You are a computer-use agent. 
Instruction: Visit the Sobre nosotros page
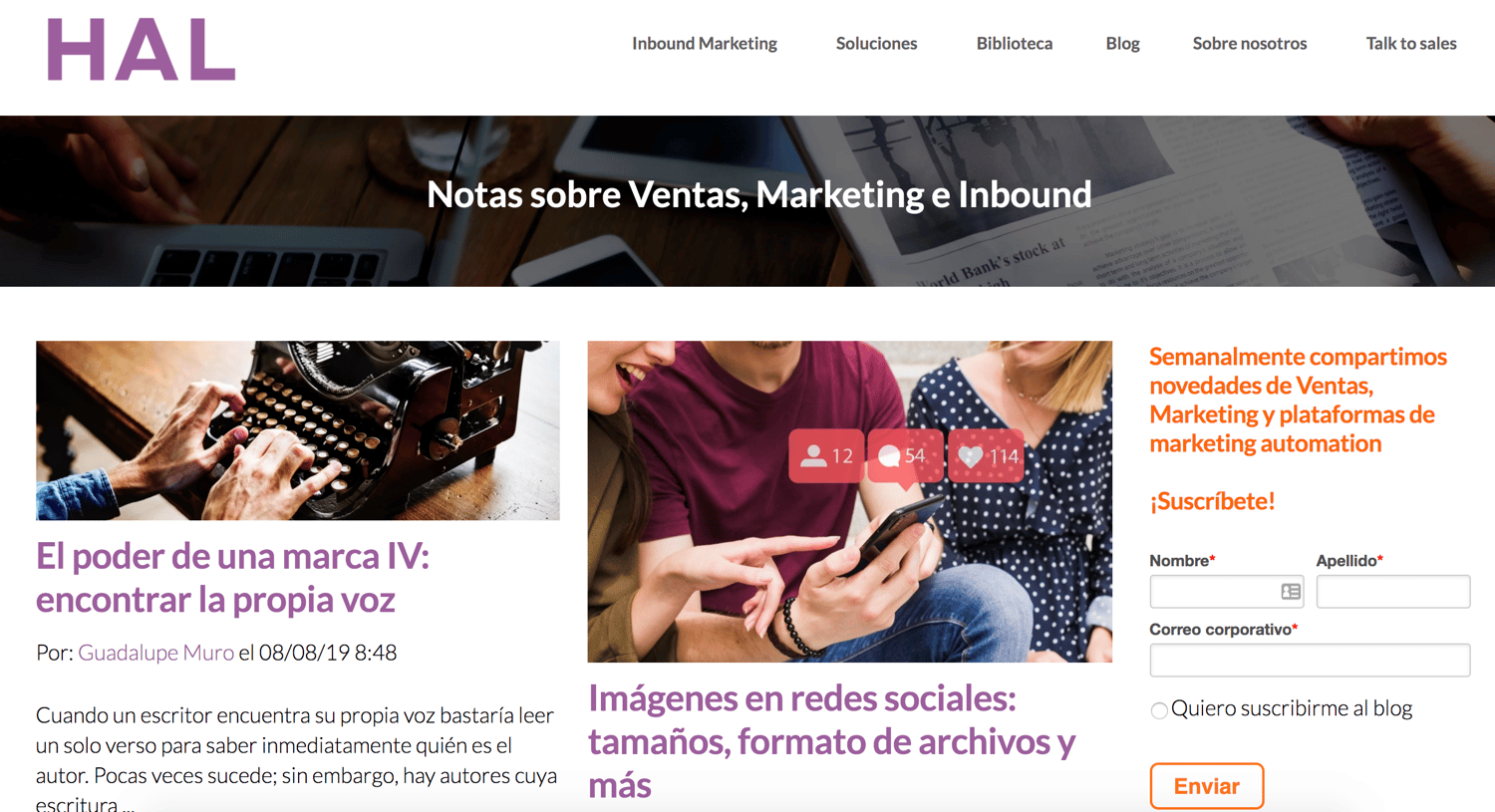click(1250, 44)
